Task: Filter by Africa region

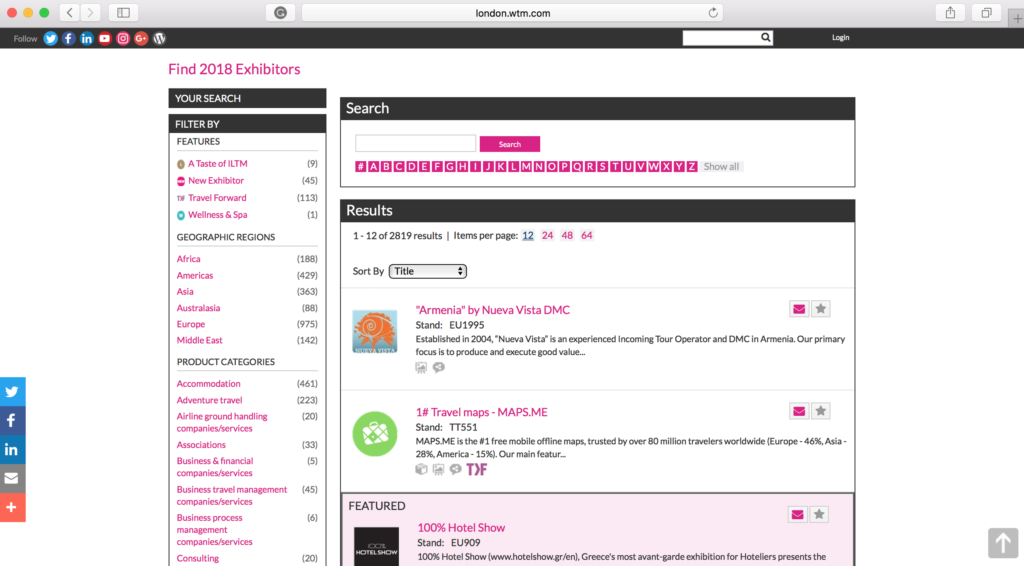Action: pos(188,259)
